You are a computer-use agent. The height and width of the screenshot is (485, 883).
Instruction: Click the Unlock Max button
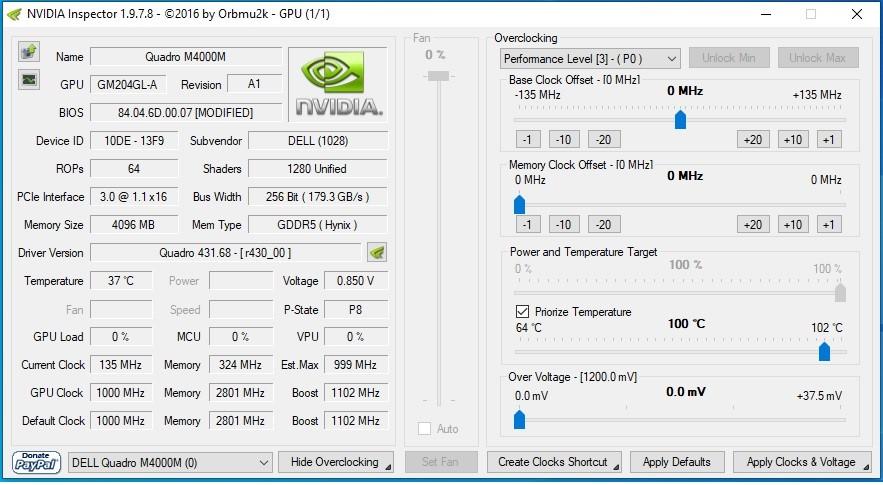tap(818, 58)
